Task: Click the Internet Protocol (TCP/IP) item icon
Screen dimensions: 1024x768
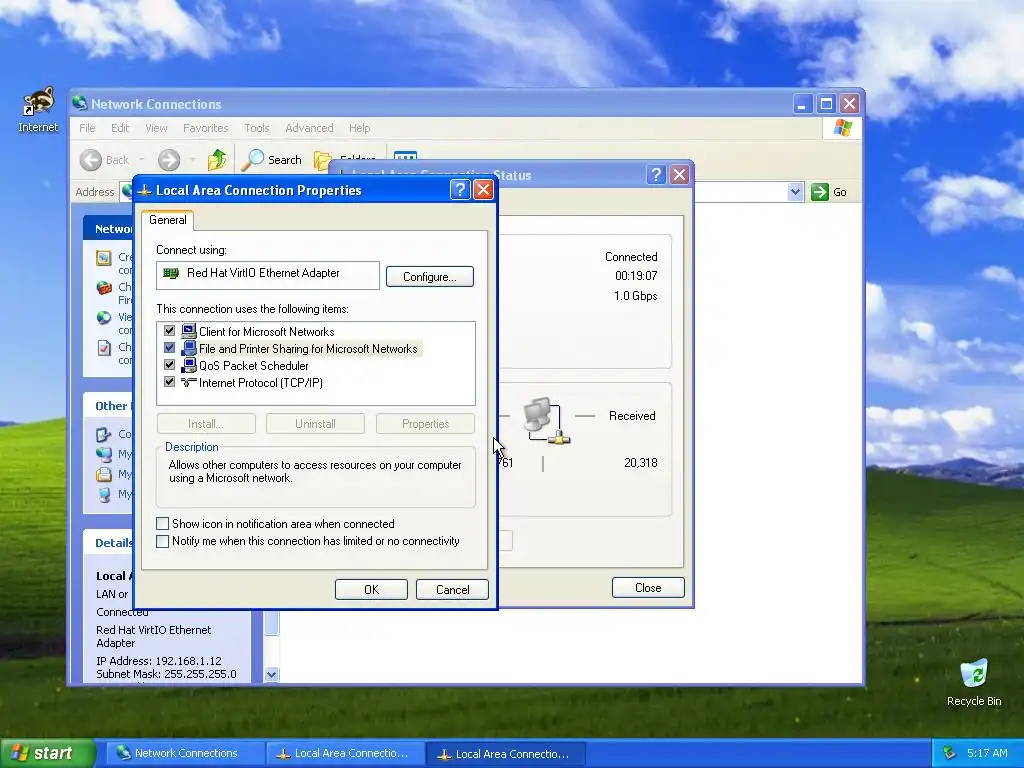Action: [x=189, y=382]
